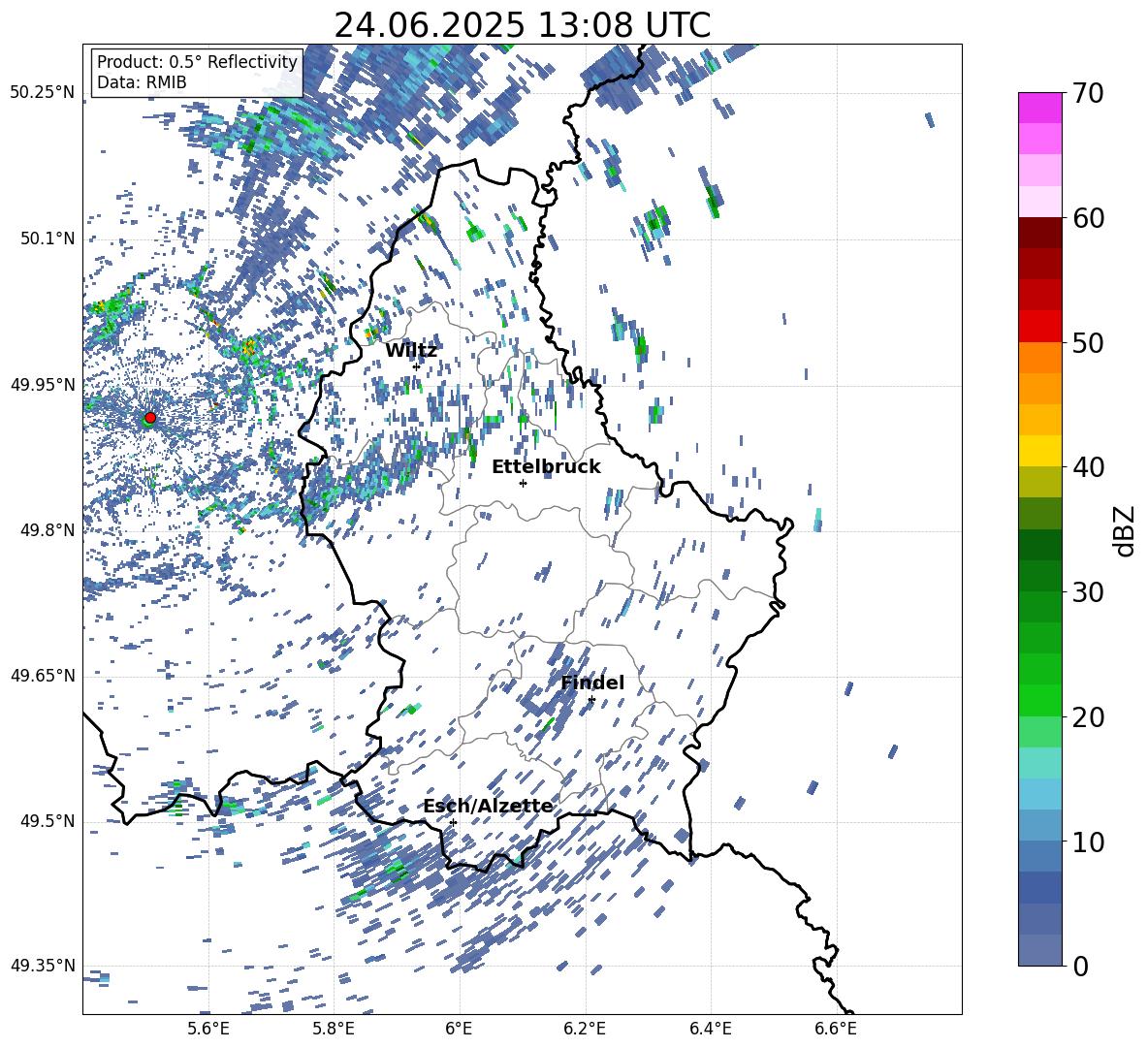The height and width of the screenshot is (1048, 1148).
Task: Click the 30 colorbar tick value
Action: (x=1089, y=592)
